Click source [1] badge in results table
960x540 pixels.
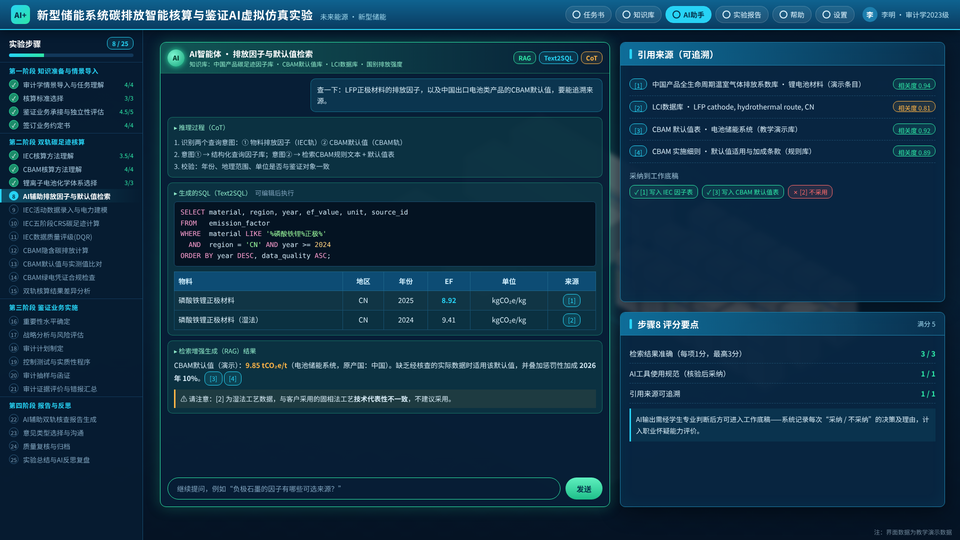571,301
